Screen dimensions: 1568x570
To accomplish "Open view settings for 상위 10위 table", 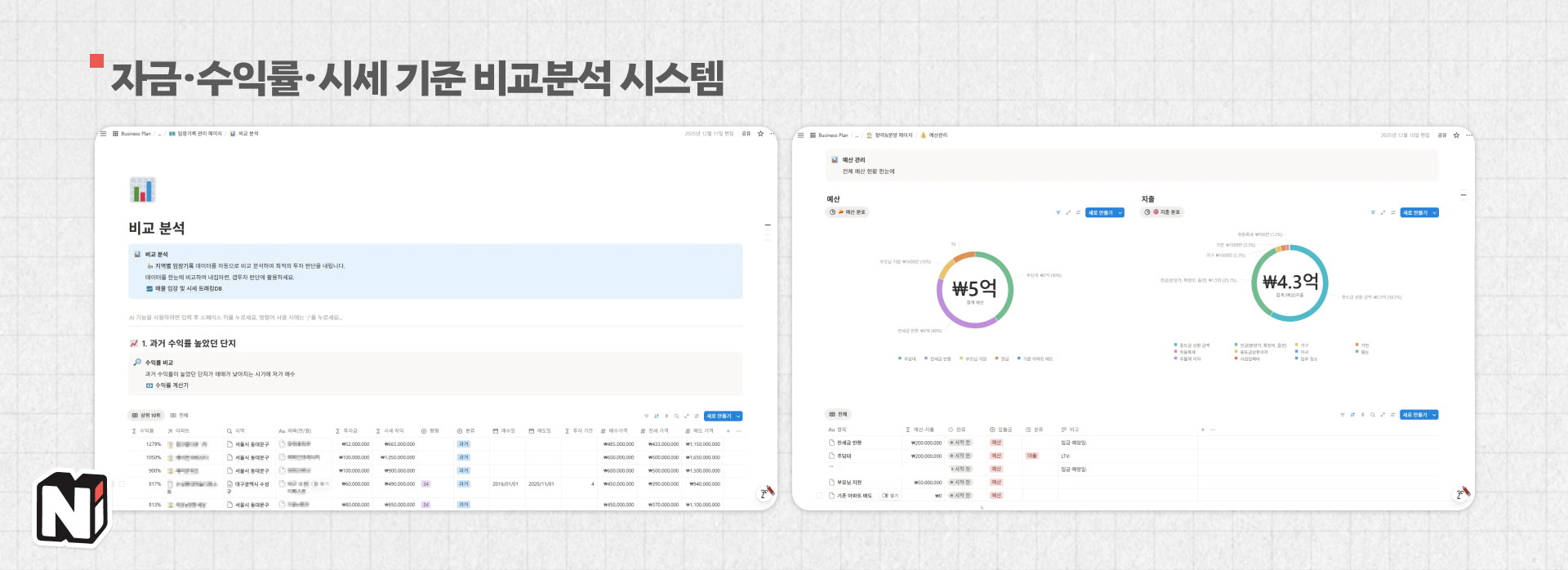I will [x=697, y=416].
